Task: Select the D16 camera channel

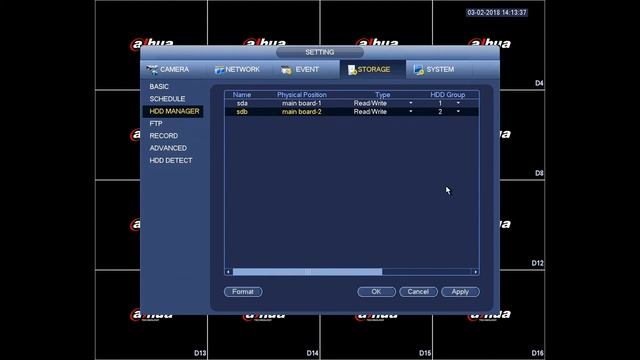Action: [537, 353]
